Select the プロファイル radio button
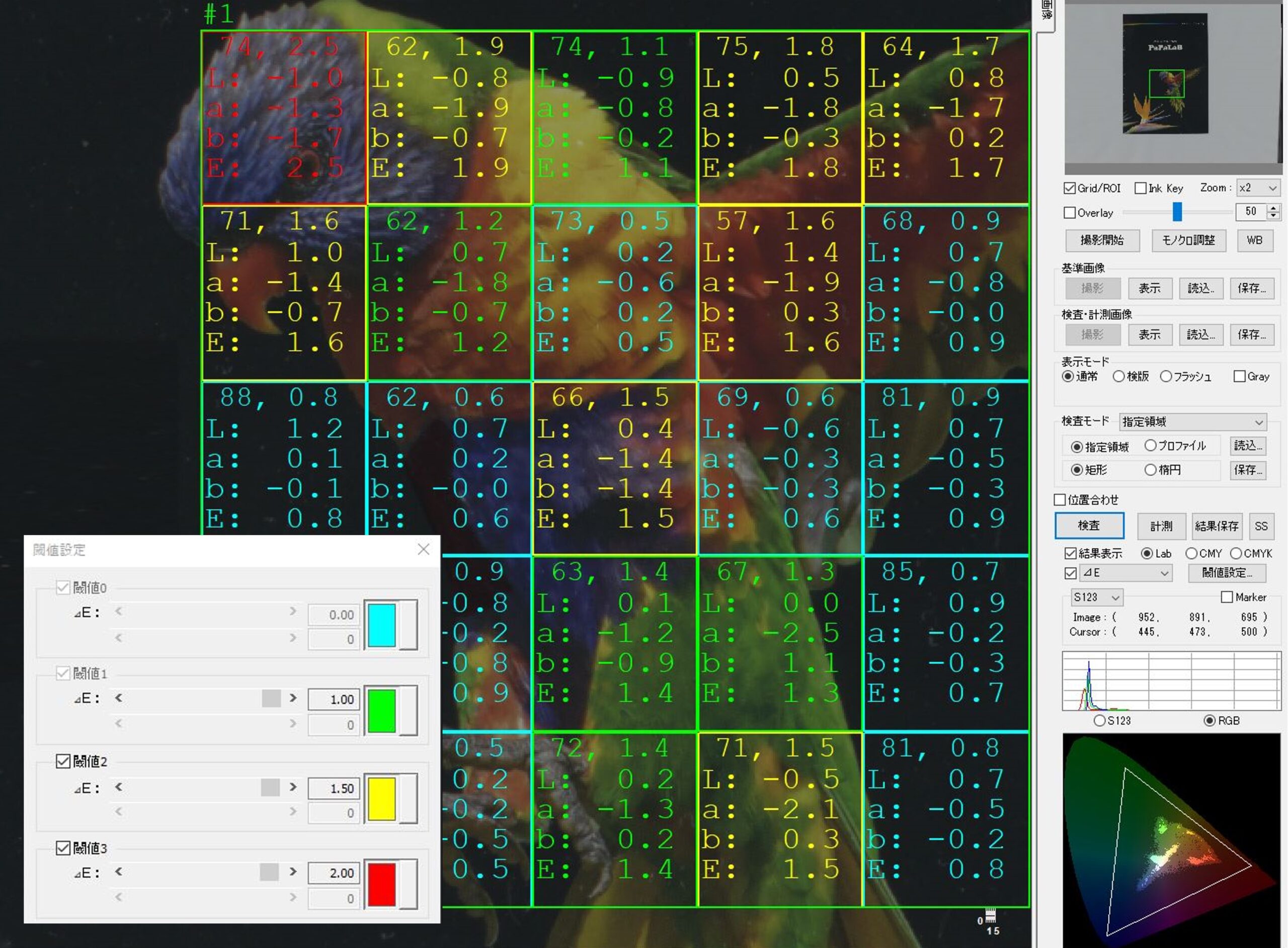1288x948 pixels. click(x=1150, y=445)
